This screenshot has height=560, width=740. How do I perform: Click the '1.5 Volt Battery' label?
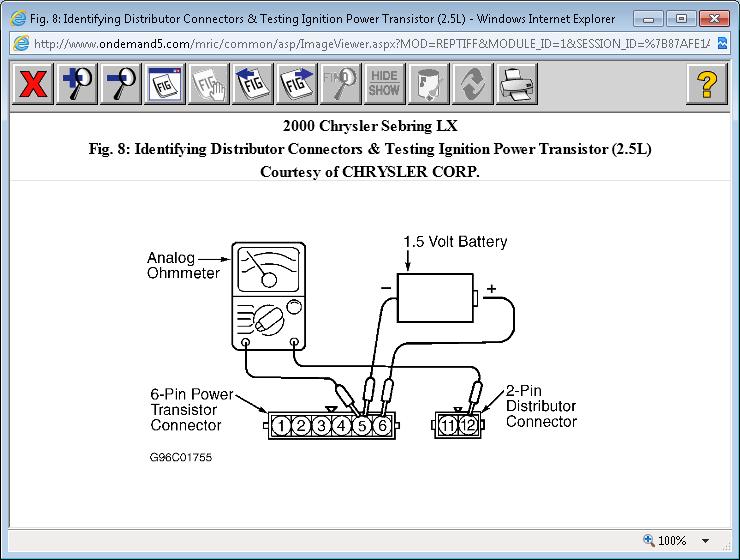[x=455, y=242]
